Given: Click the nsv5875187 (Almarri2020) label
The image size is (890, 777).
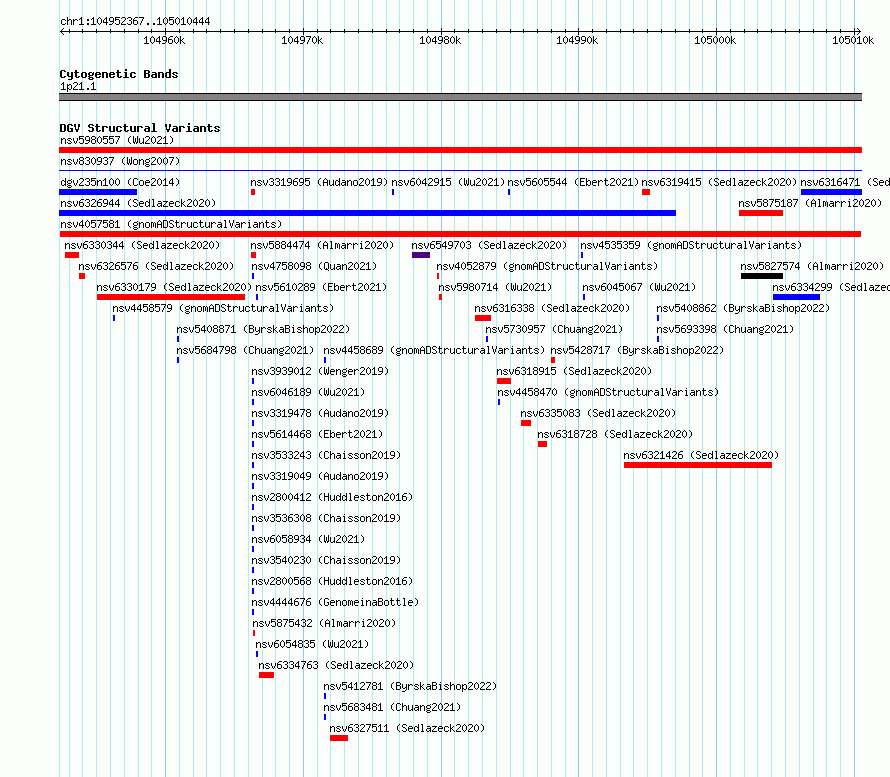Looking at the screenshot, I should pos(810,203).
